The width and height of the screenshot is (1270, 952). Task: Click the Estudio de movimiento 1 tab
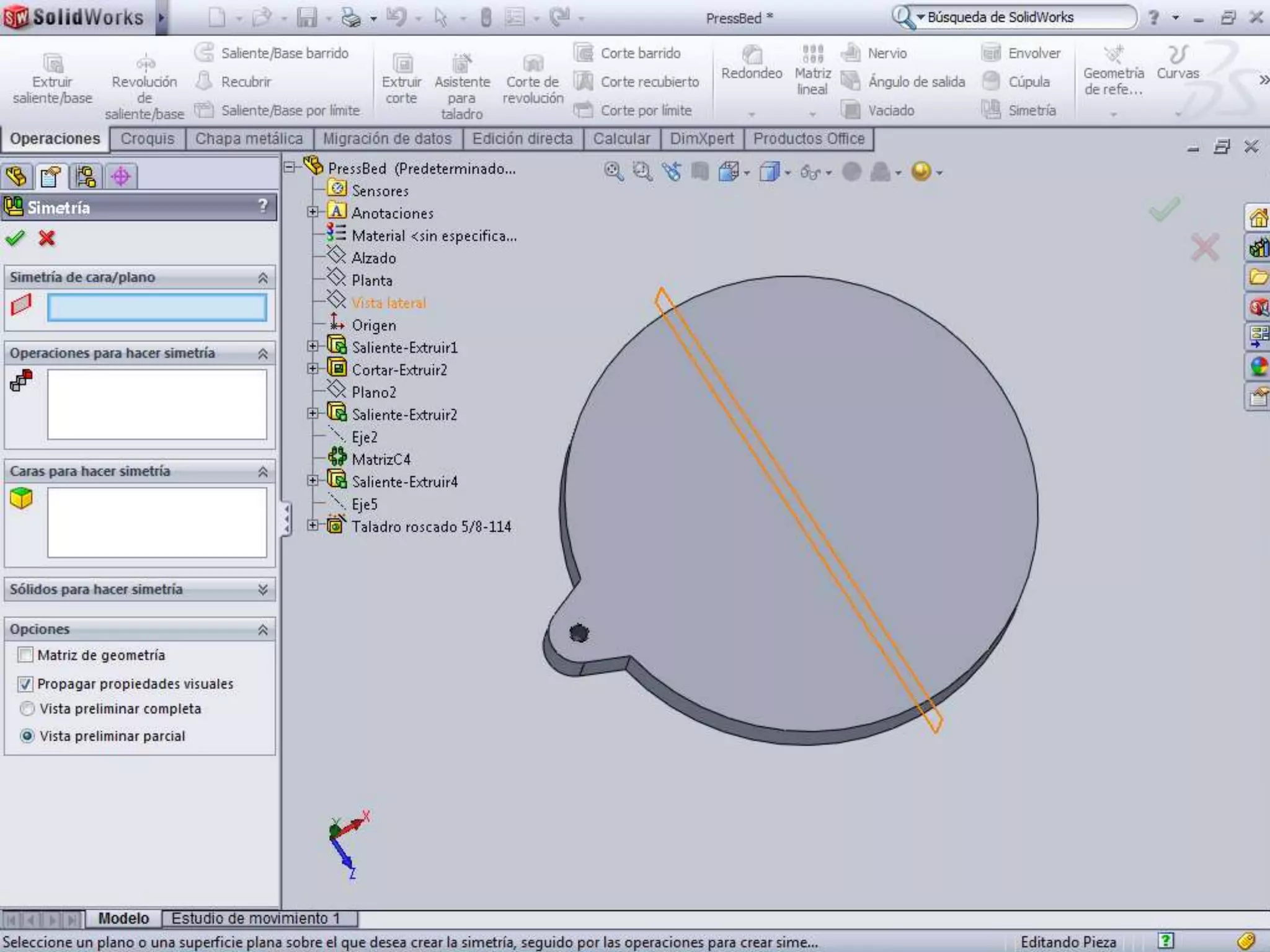(255, 918)
